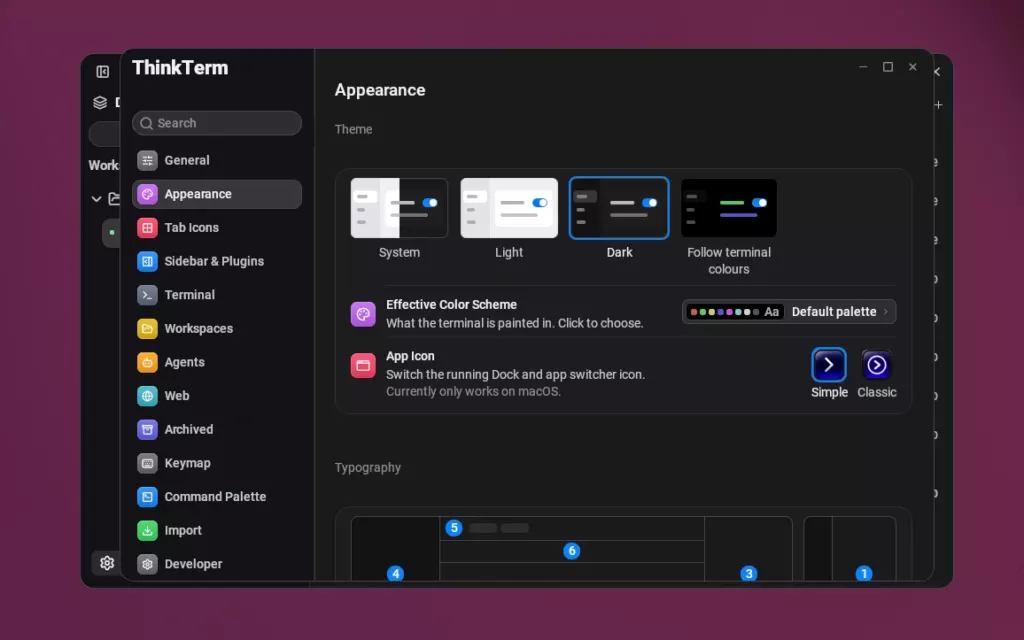Click the Appearance palette icon in sidebar
The image size is (1024, 640).
[147, 194]
